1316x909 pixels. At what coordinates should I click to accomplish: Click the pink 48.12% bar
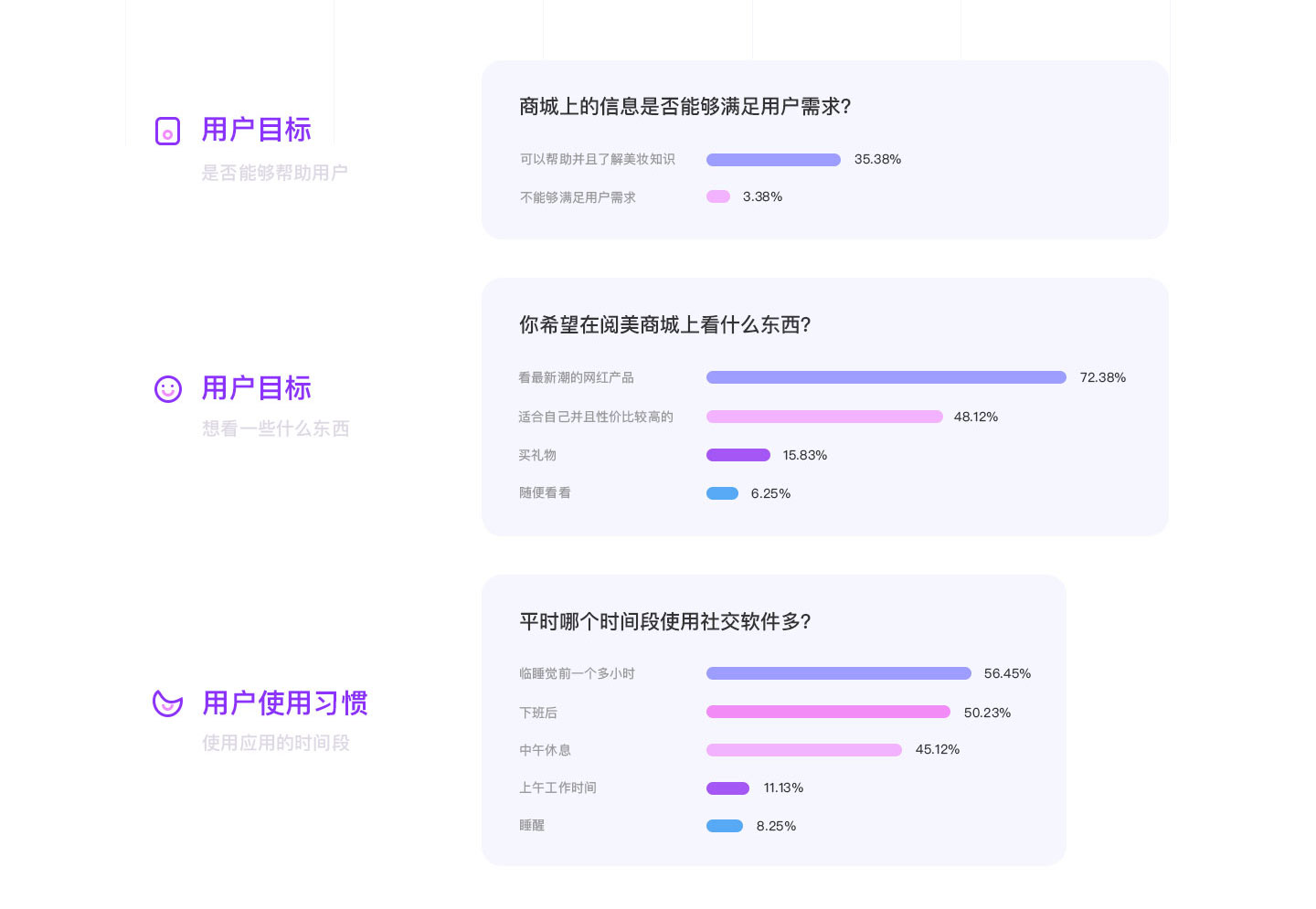pos(824,417)
